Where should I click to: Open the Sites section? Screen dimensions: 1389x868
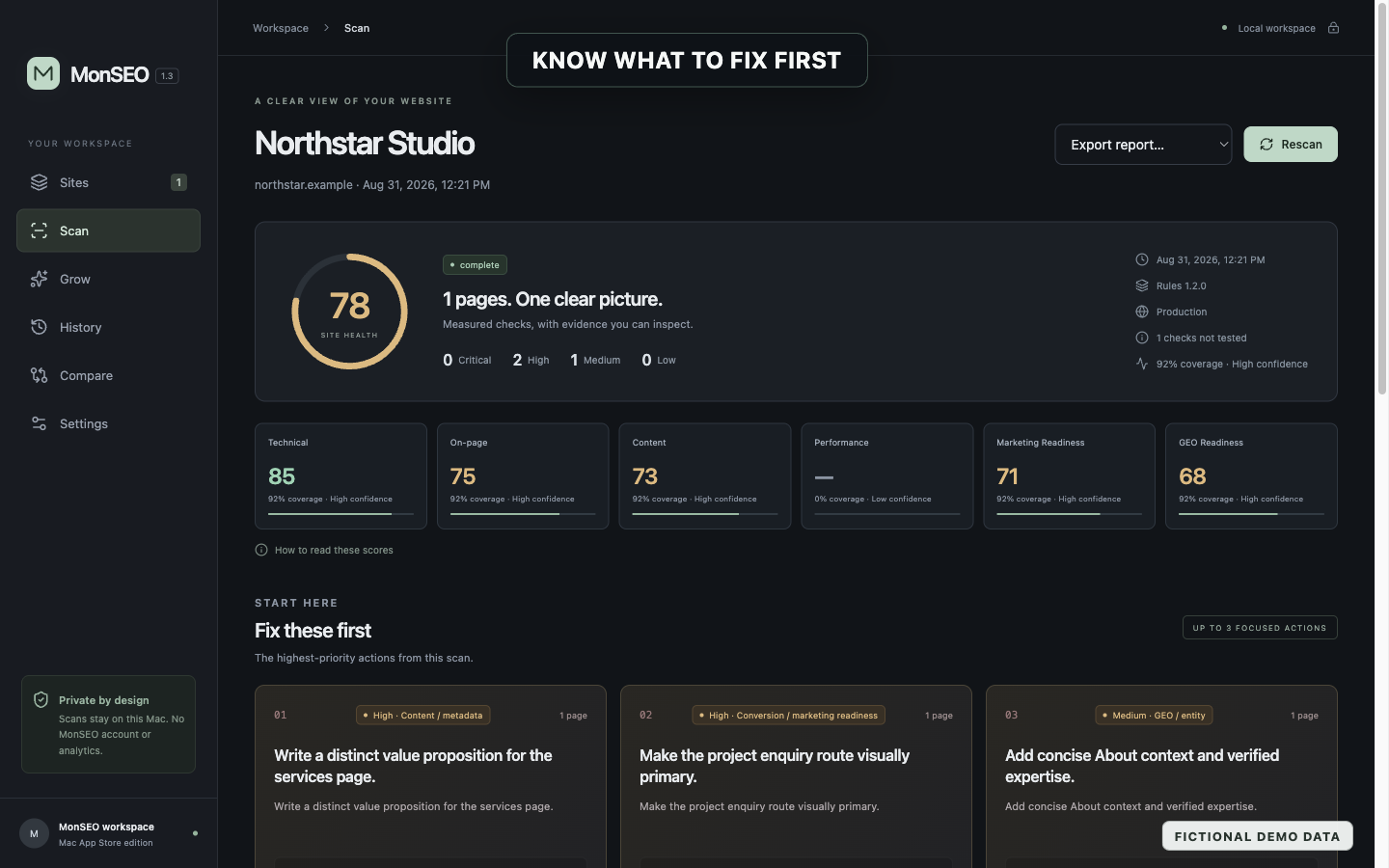[108, 182]
